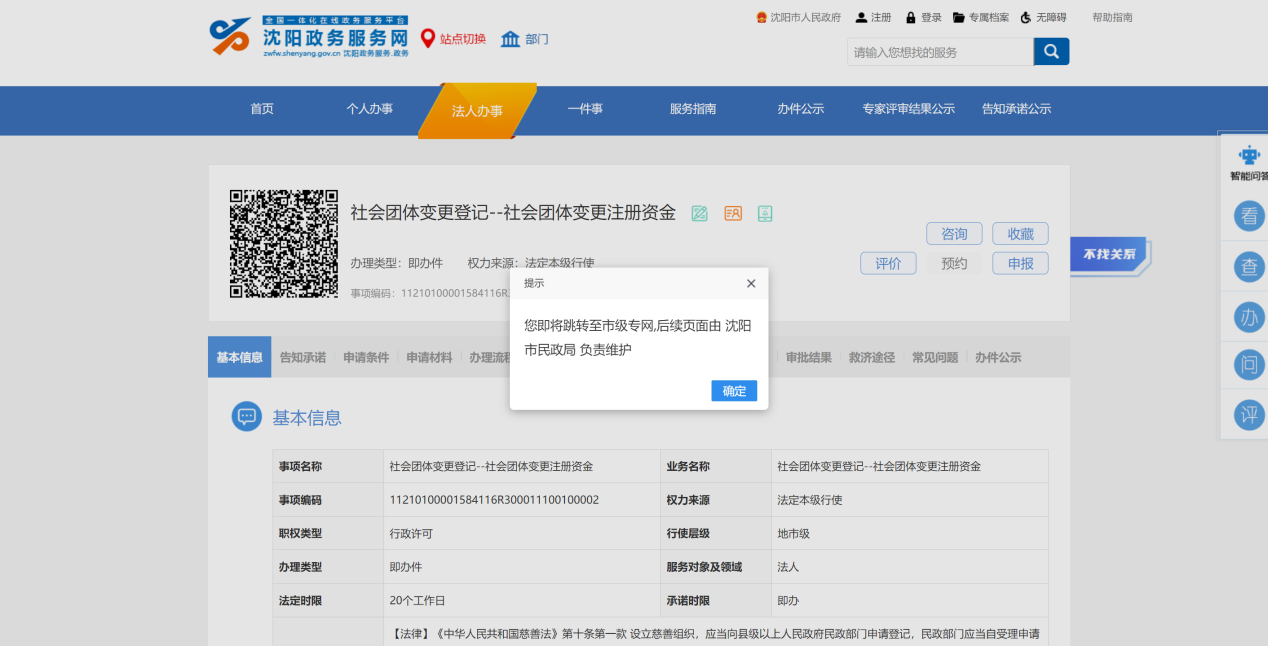Open the 登录 login link
Screen dimensions: 1268x646
click(x=924, y=17)
